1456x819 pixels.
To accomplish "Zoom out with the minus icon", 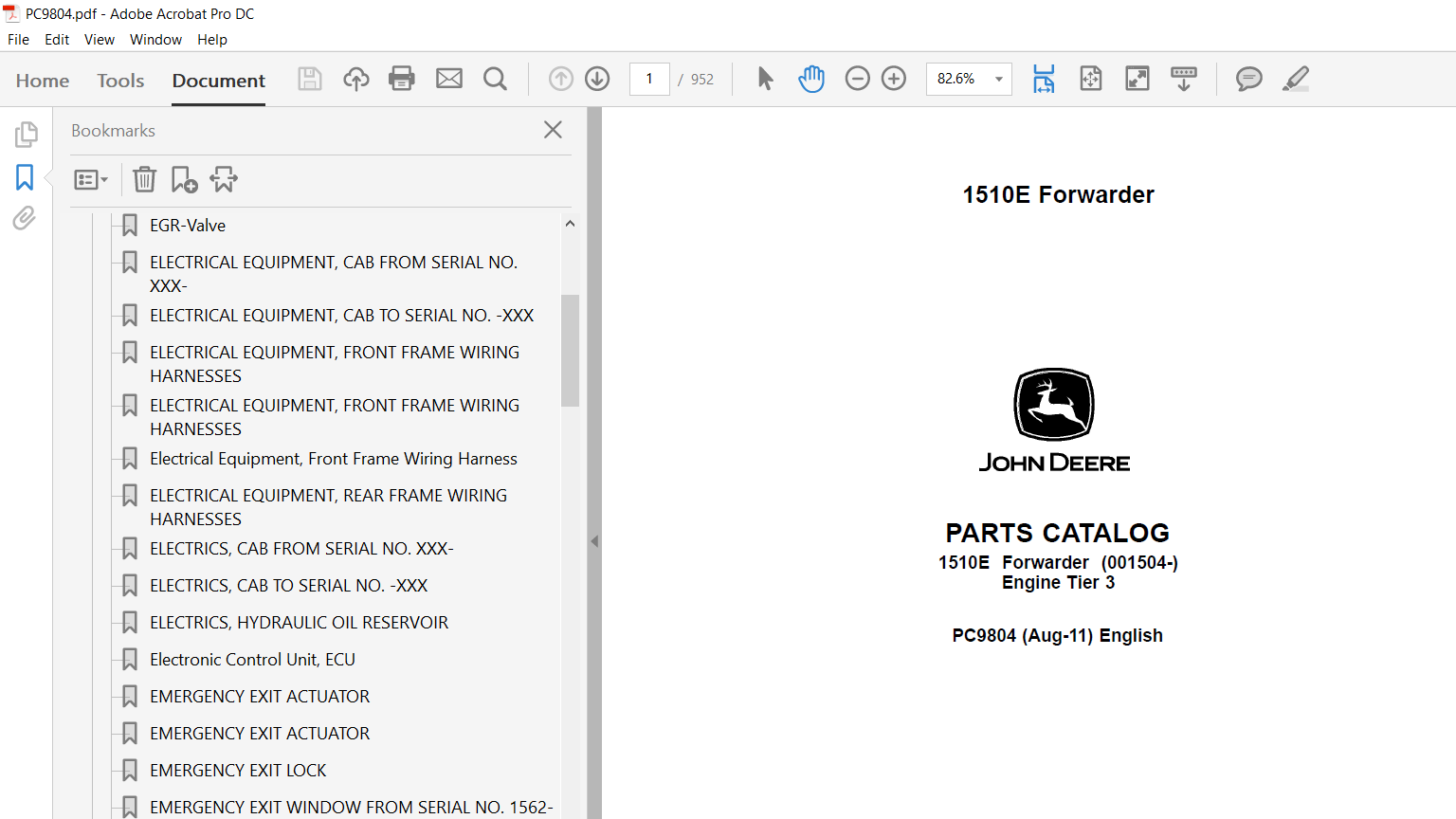I will click(857, 79).
